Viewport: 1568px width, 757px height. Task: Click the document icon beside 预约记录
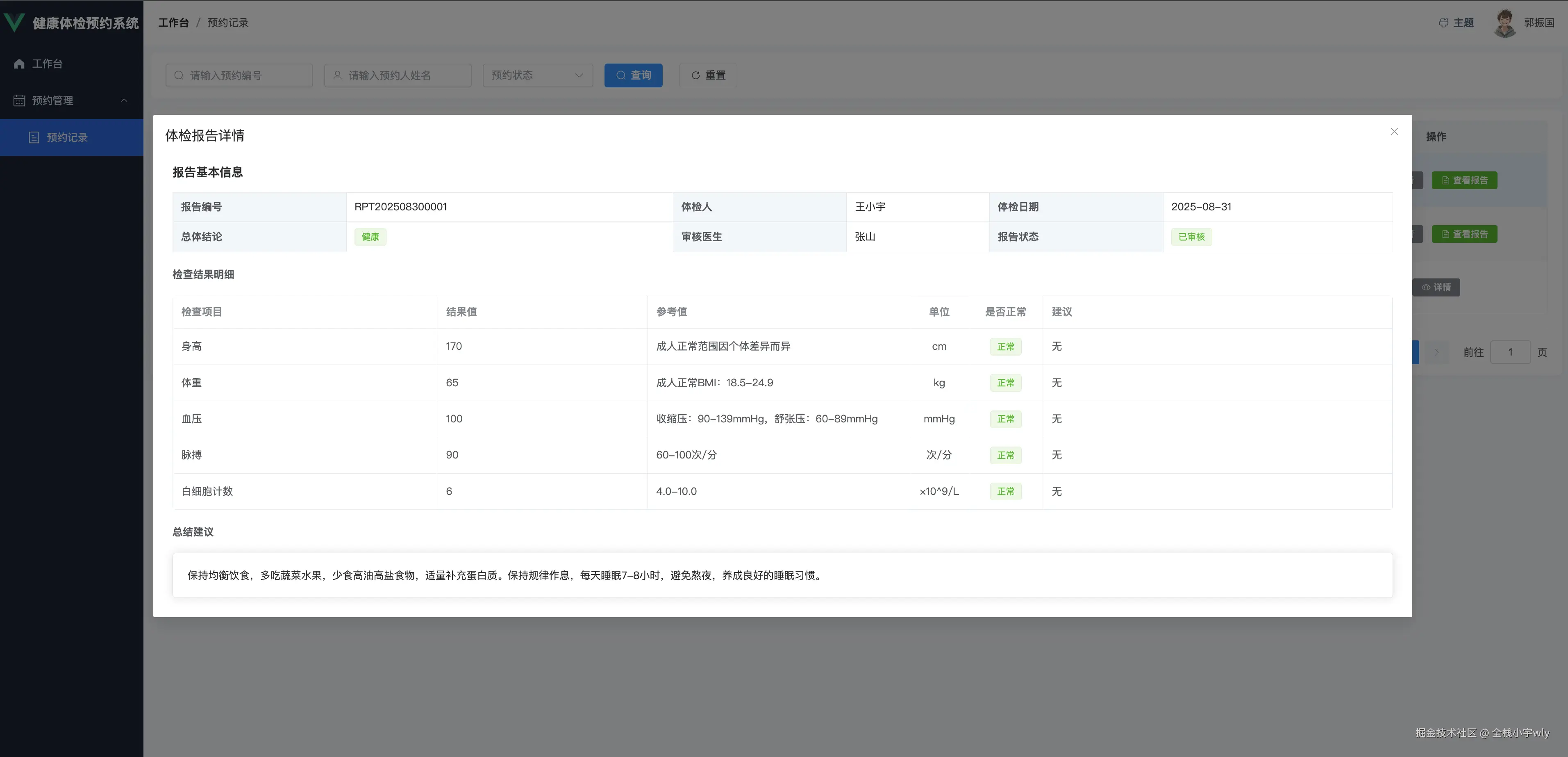click(x=34, y=138)
